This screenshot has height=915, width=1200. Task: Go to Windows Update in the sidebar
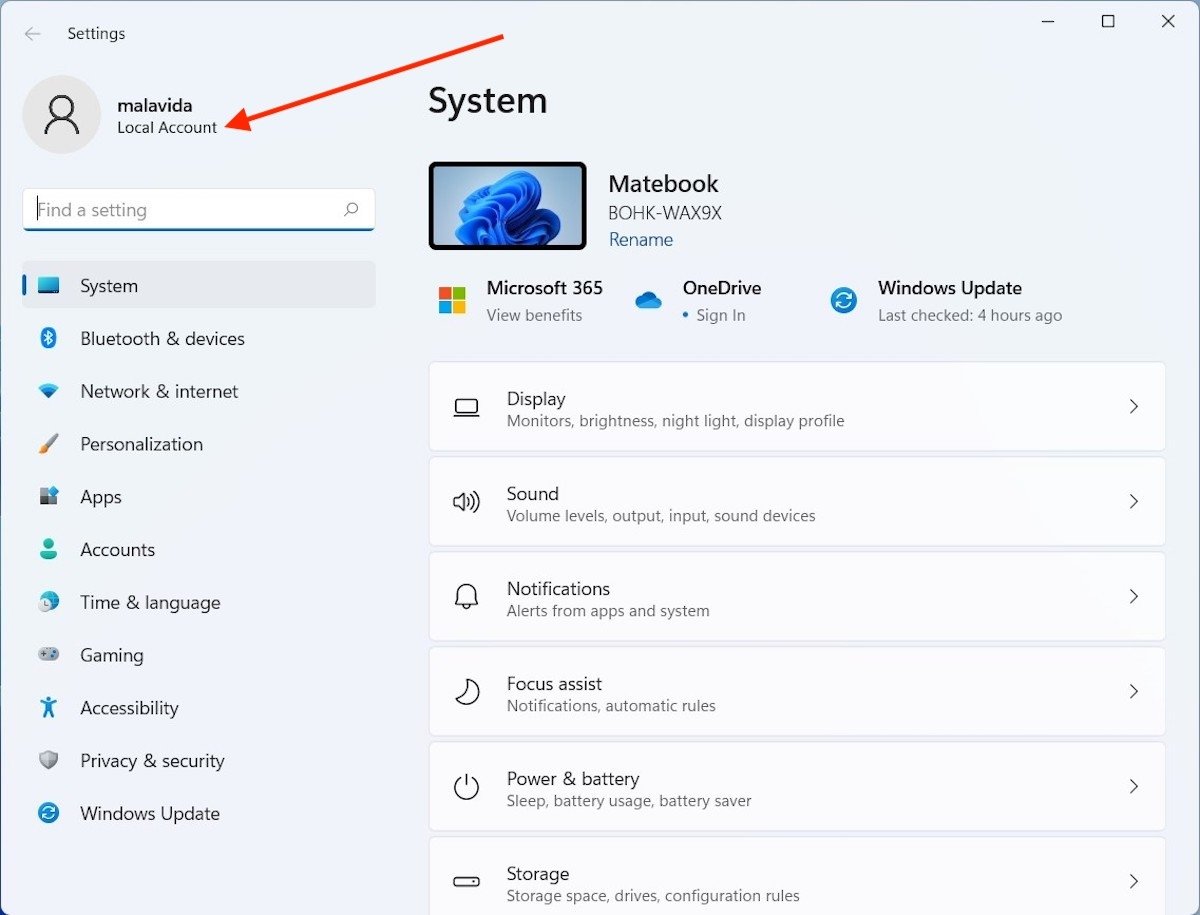tap(150, 814)
